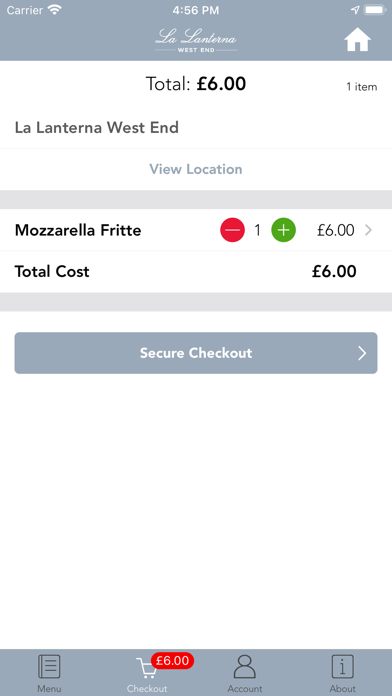Open the Checkout cart tab
The height and width of the screenshot is (696, 392).
[147, 673]
